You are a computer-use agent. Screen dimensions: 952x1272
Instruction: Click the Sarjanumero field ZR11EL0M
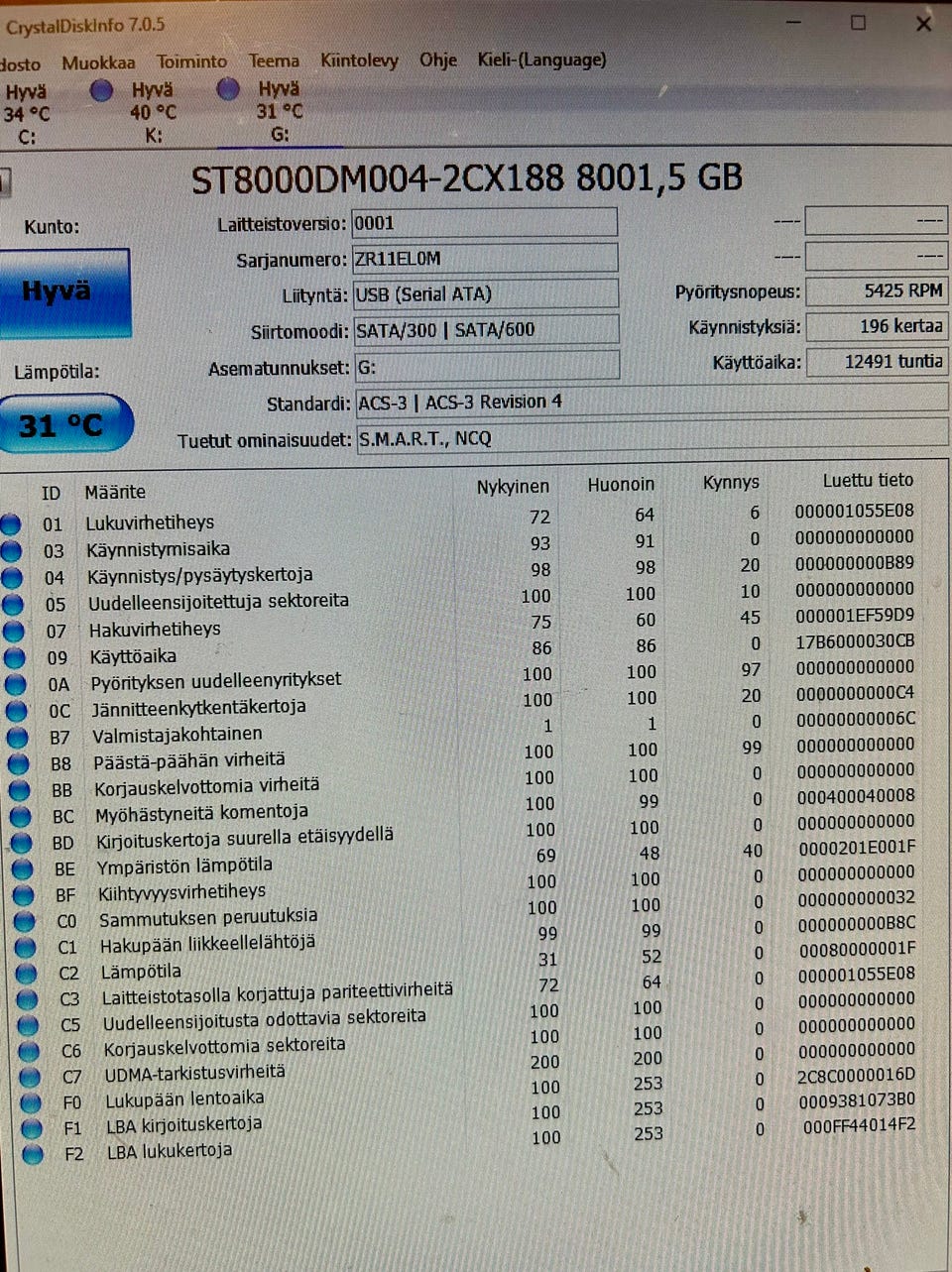(485, 259)
